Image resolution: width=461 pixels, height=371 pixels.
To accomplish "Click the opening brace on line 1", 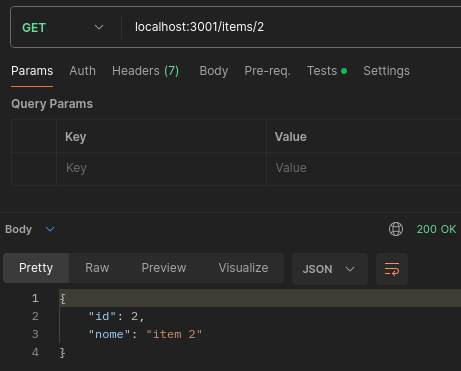I will [63, 298].
